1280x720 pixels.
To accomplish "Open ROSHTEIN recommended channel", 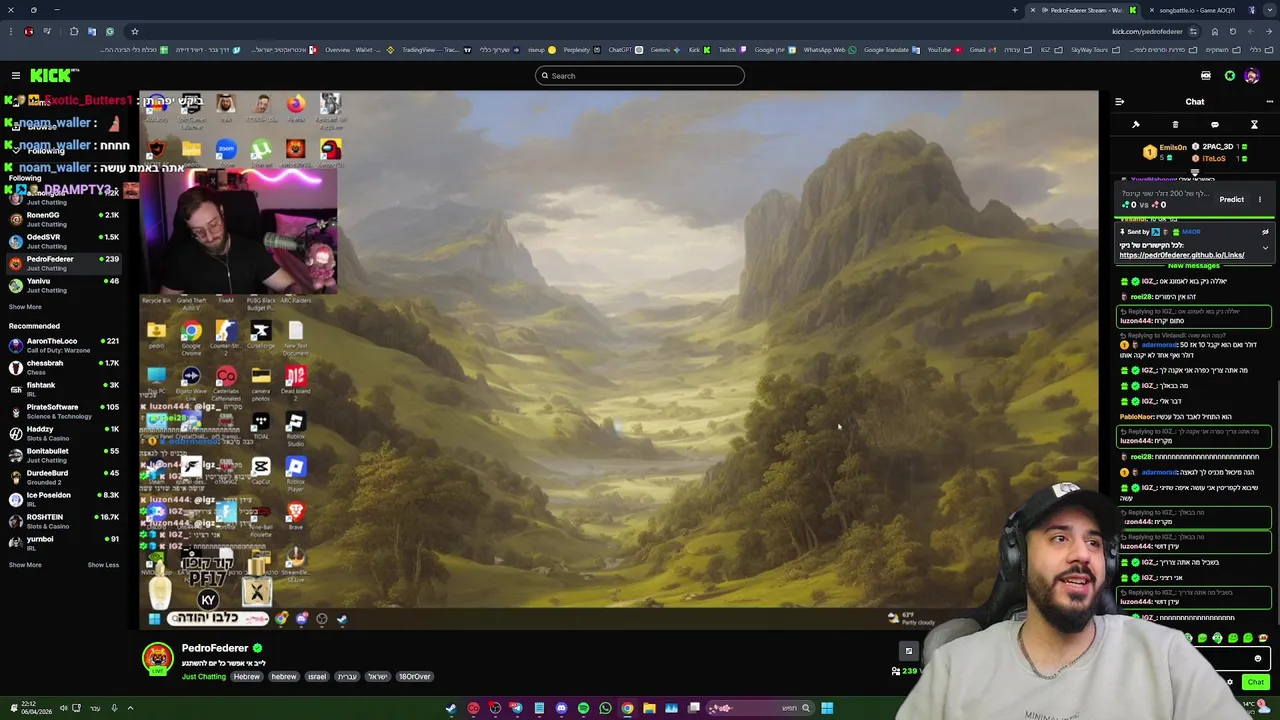I will pos(62,521).
